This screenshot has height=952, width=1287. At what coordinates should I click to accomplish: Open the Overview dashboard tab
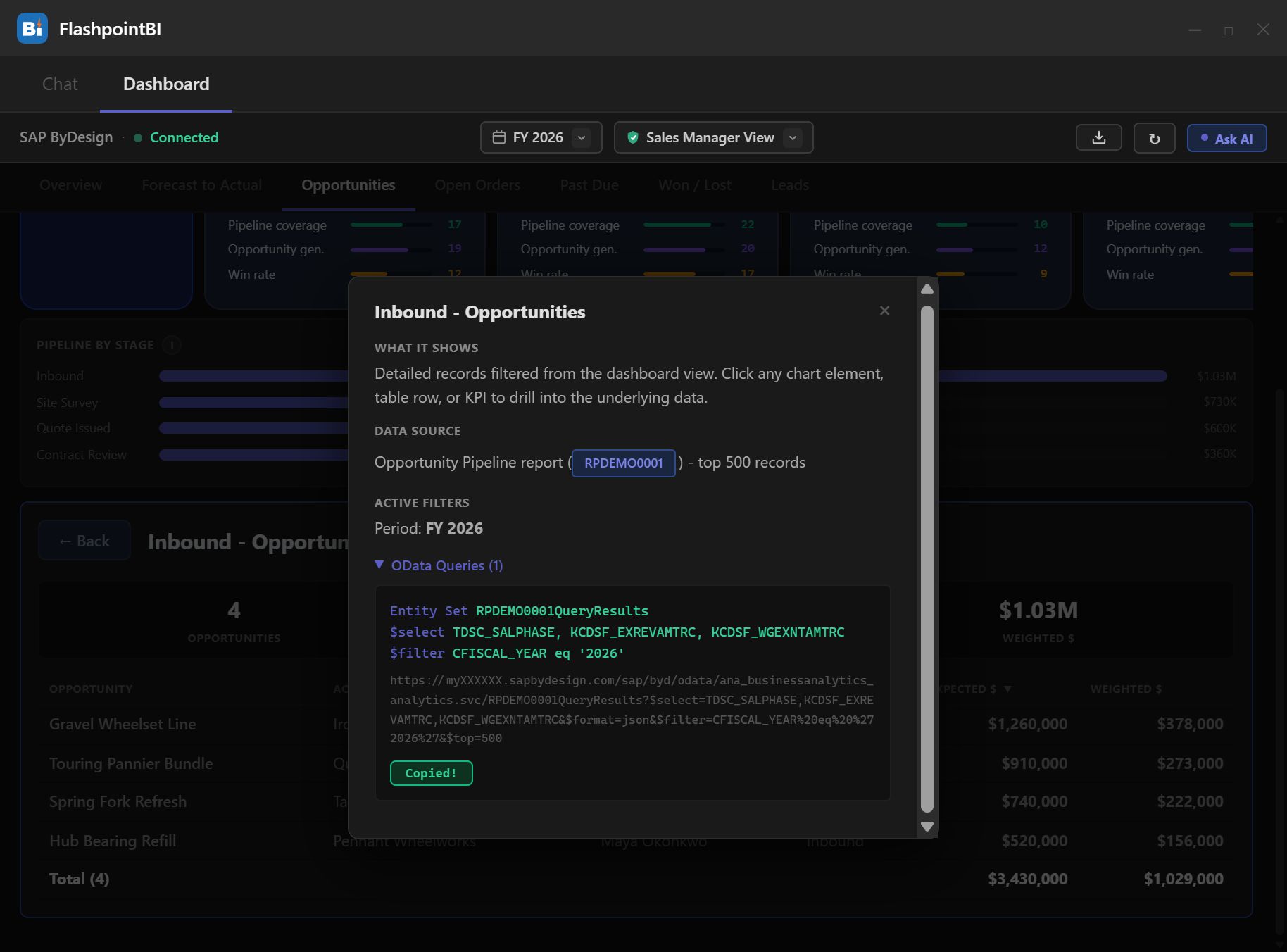(70, 185)
